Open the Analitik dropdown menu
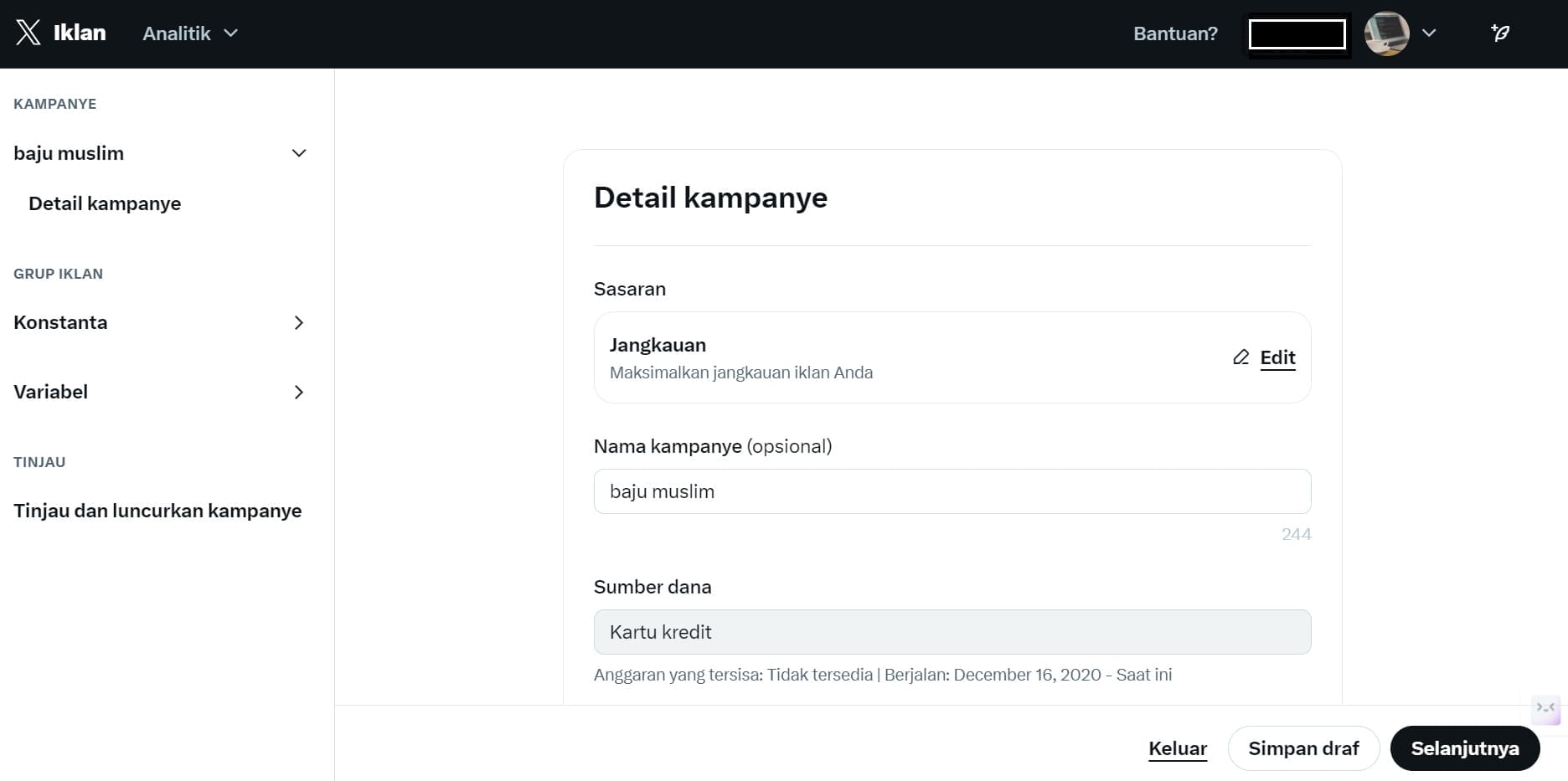The height and width of the screenshot is (781, 1568). tap(190, 33)
